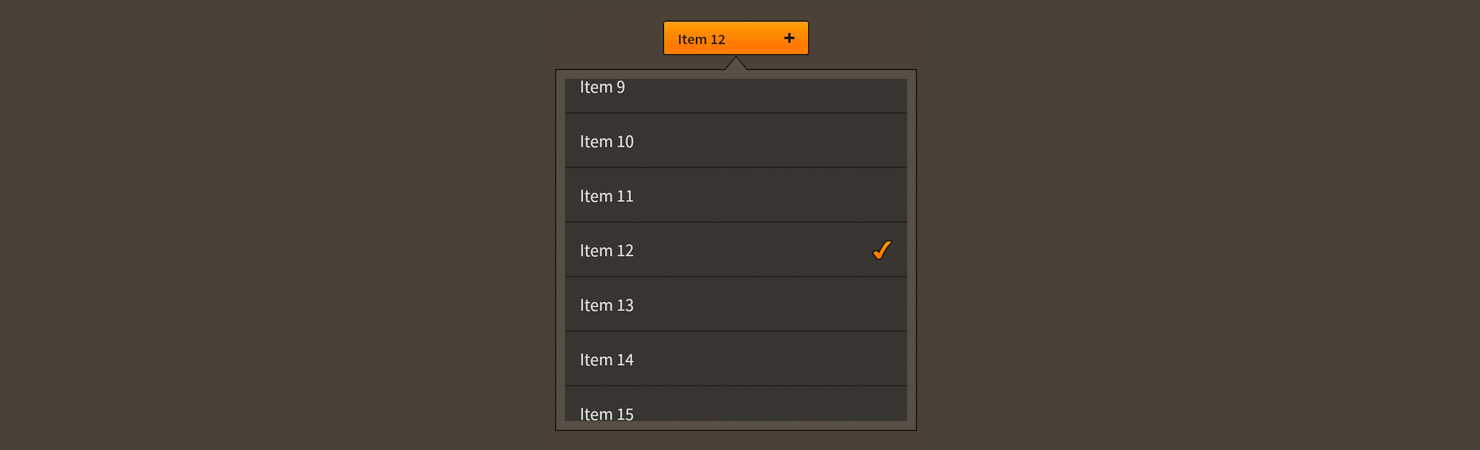Click the plus icon on orange button

[x=789, y=38]
